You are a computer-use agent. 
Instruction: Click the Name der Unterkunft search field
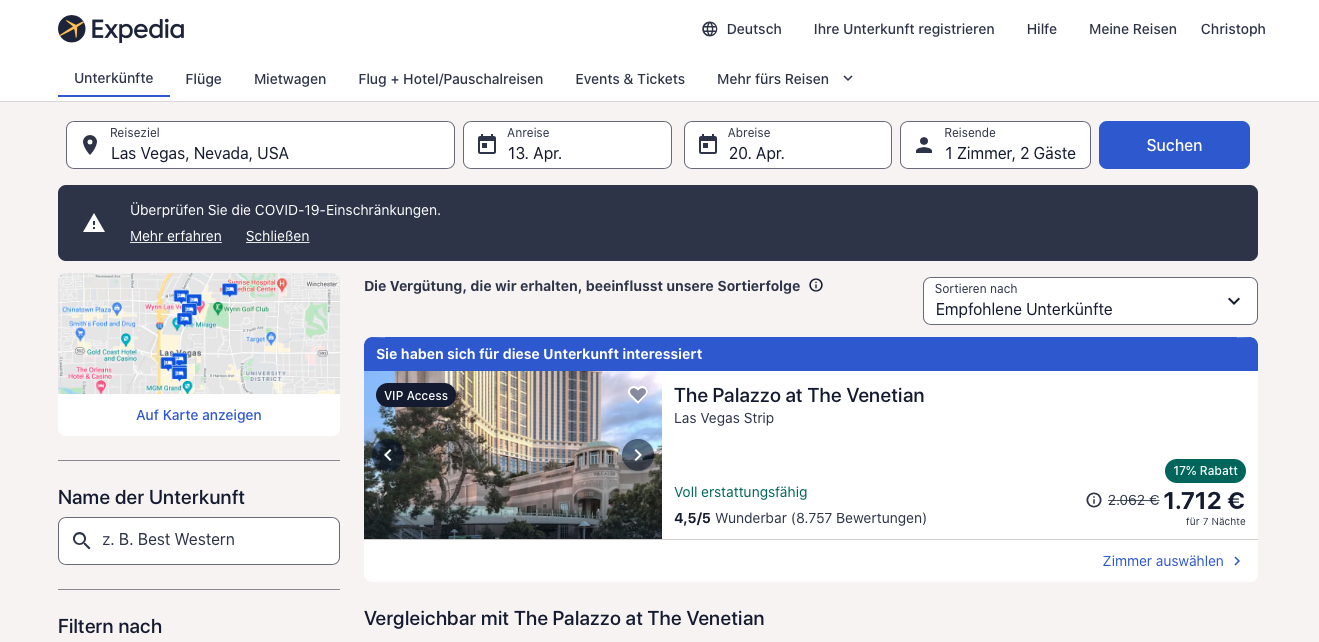point(199,541)
